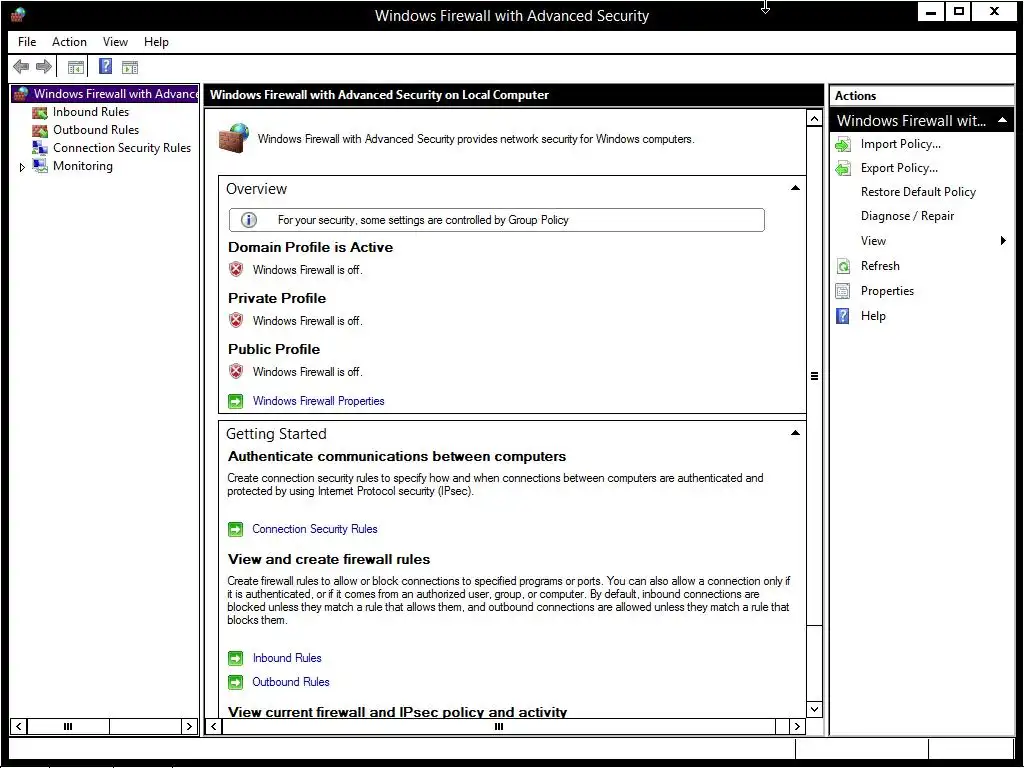Screen dimensions: 1024x768
Task: Click center pane horizontal scrollbar left arrow
Action: pos(214,726)
